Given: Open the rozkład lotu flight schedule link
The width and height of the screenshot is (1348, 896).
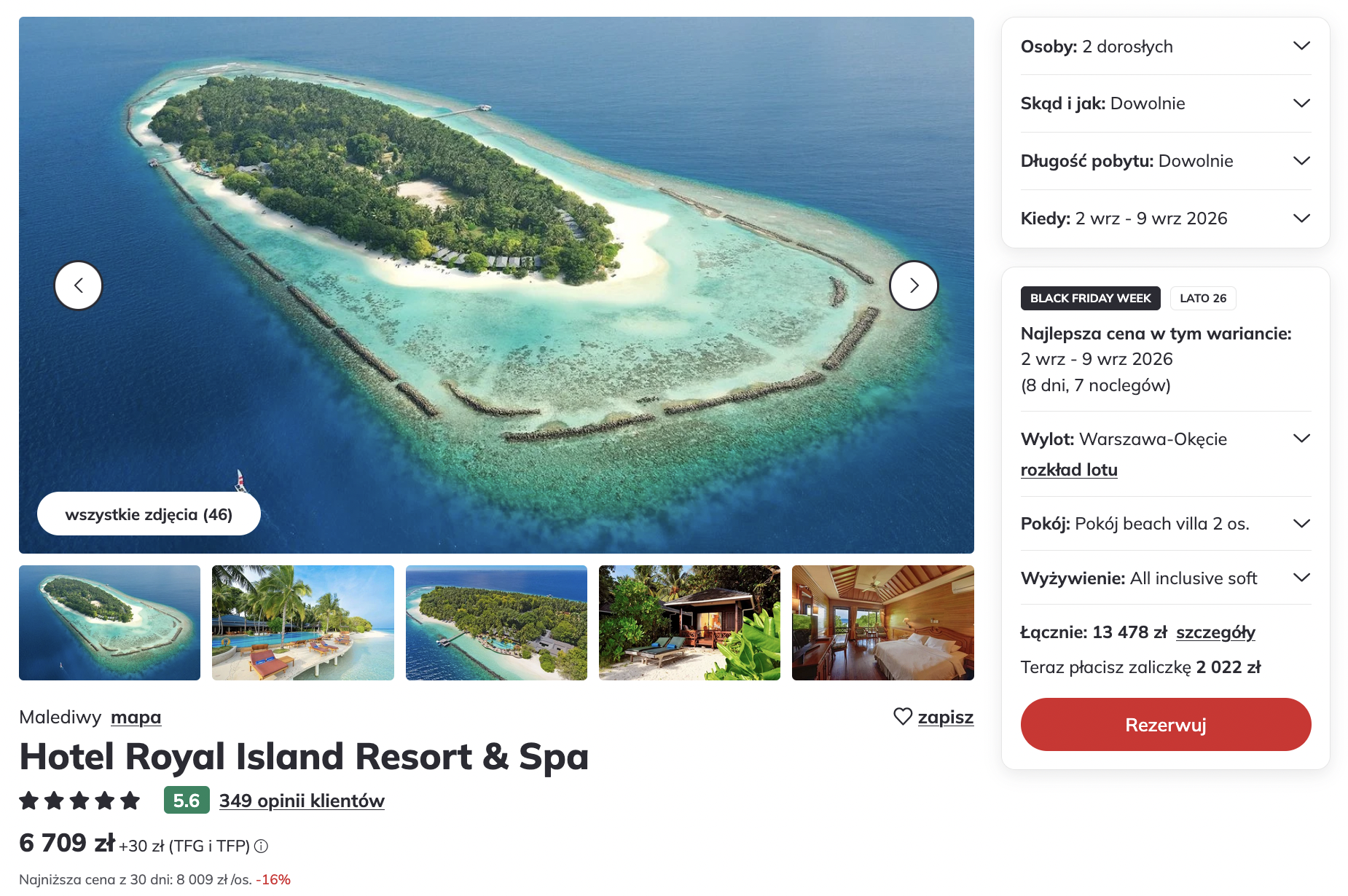Looking at the screenshot, I should (1068, 469).
